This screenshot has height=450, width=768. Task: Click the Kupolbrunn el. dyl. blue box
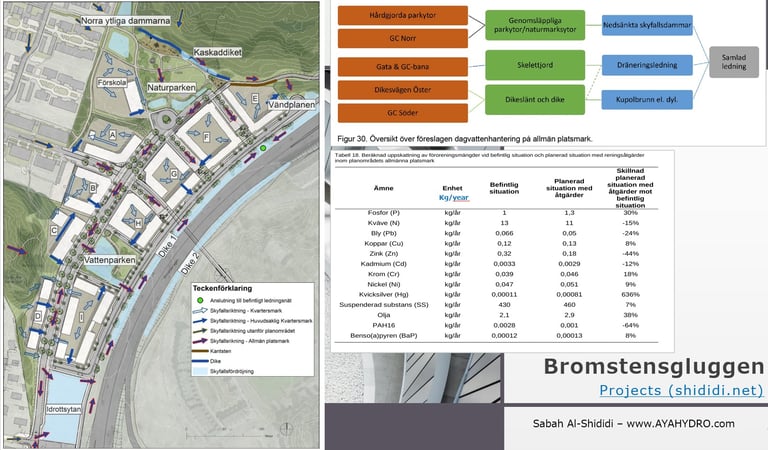click(x=647, y=99)
